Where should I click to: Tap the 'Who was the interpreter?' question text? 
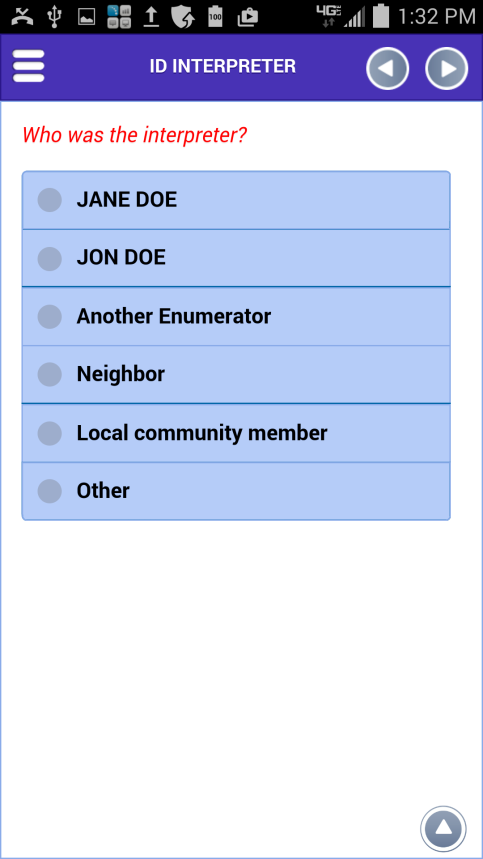coord(135,135)
